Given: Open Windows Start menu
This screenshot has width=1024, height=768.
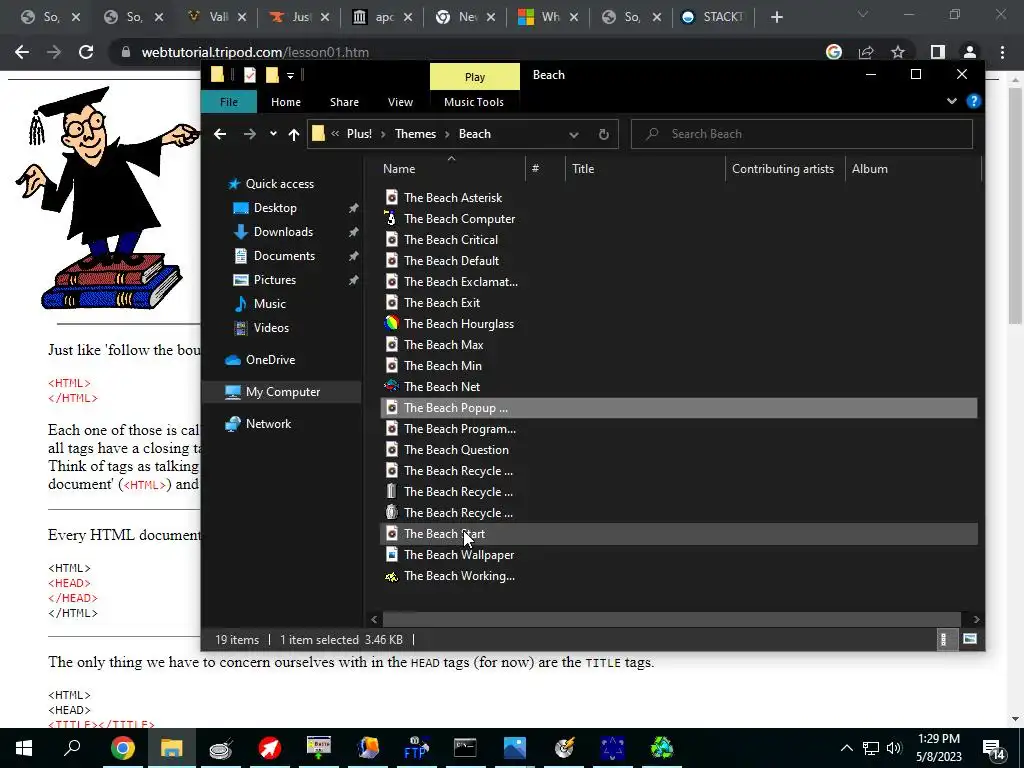Looking at the screenshot, I should [x=24, y=748].
